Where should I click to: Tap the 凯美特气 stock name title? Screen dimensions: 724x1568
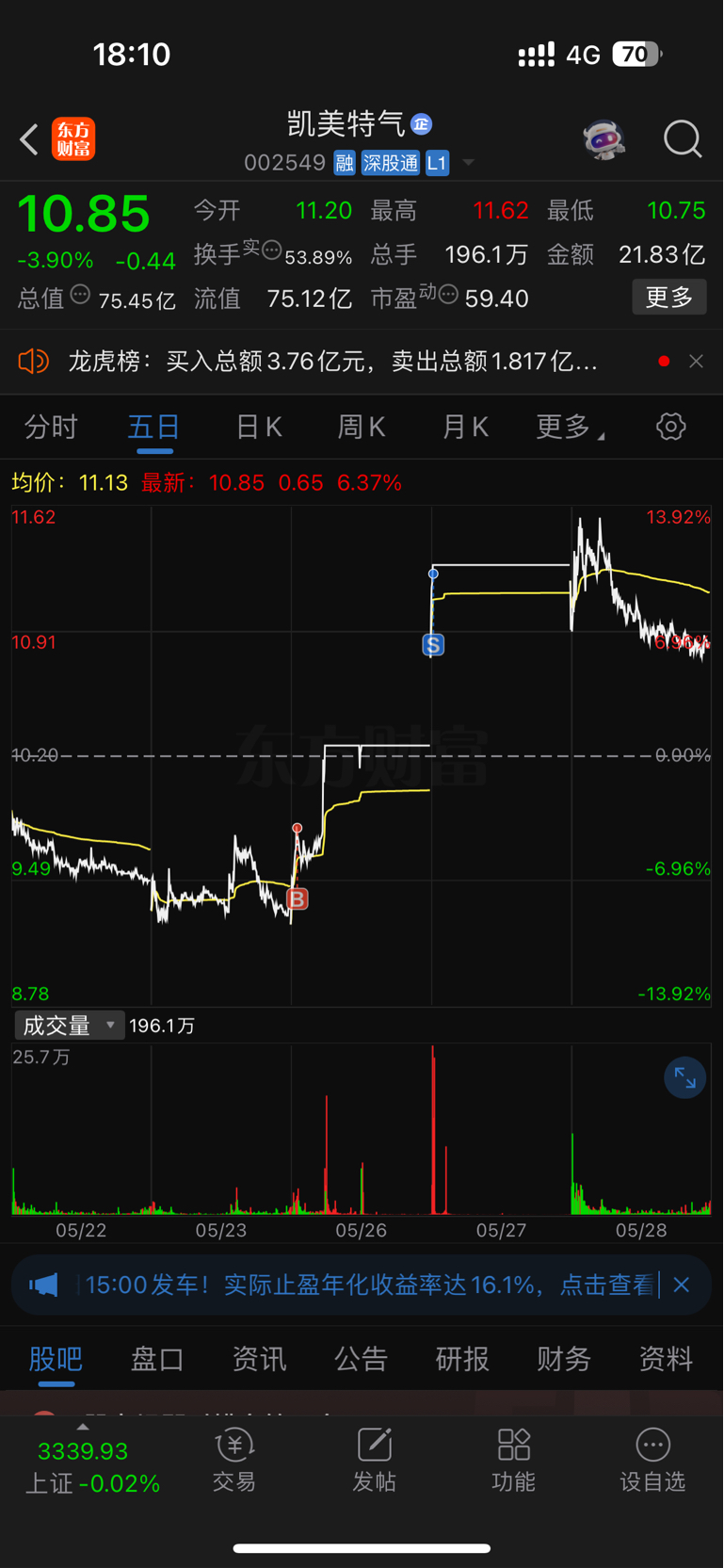click(346, 124)
